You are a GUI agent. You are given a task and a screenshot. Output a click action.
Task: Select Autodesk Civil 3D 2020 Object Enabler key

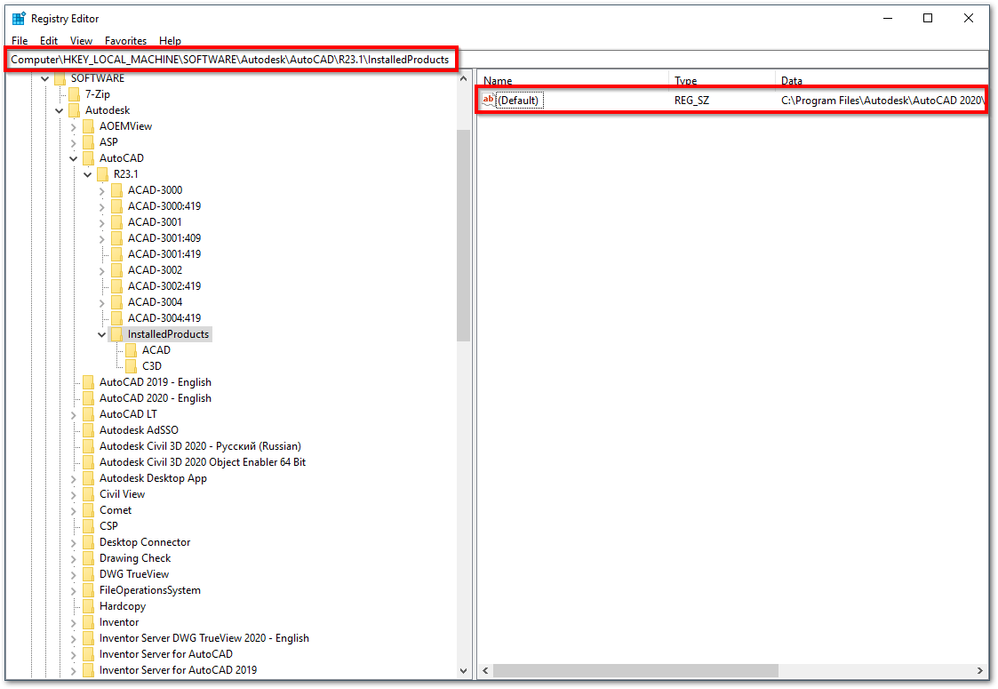[202, 462]
